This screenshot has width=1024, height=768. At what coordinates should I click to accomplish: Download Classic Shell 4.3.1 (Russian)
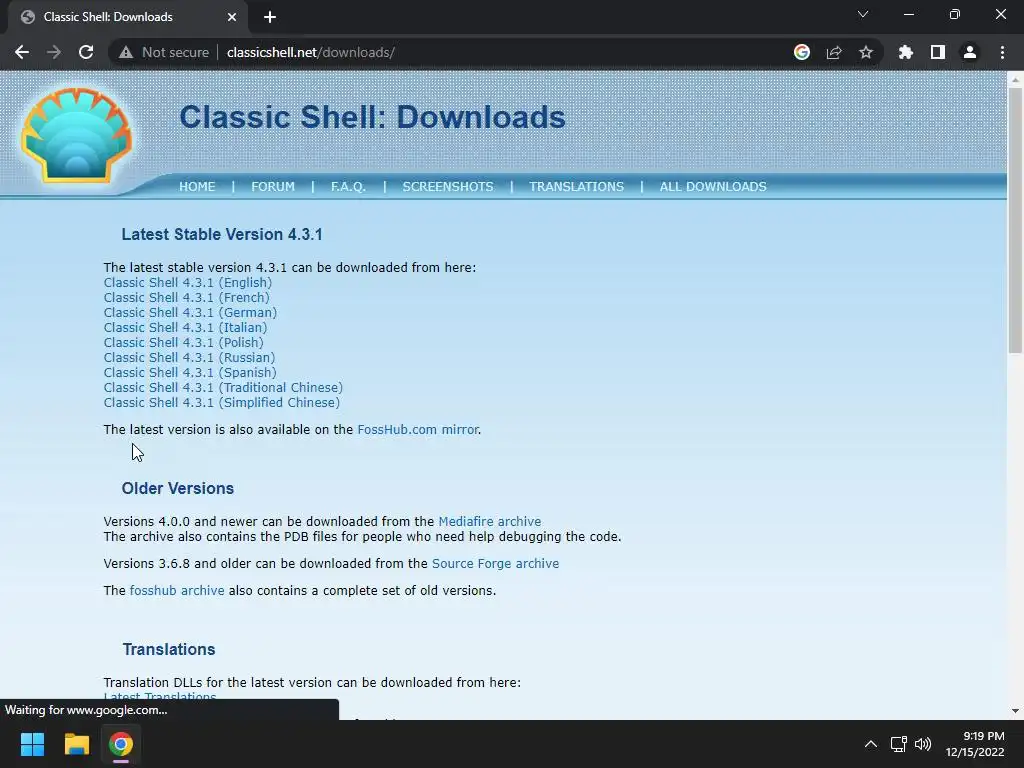(x=189, y=358)
